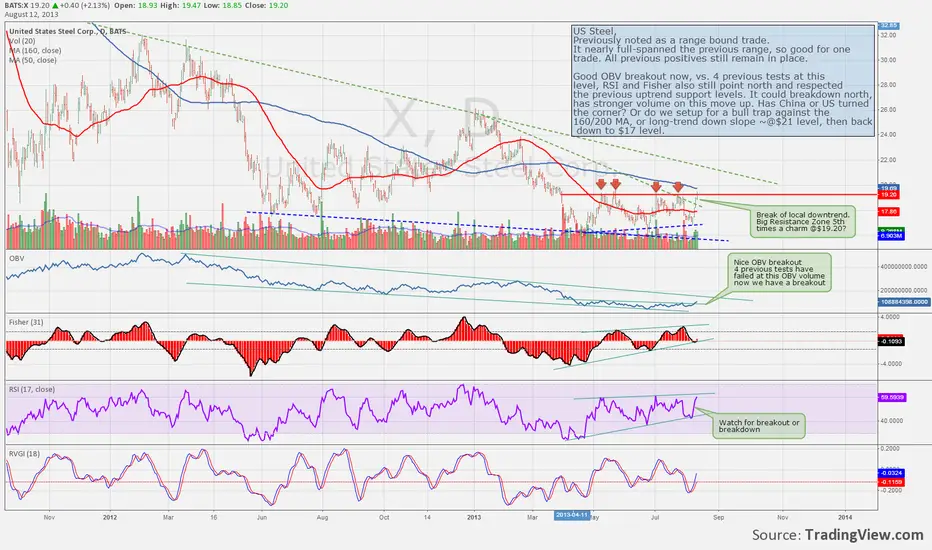The image size is (932, 550).
Task: Click the 30.00 price axis tick
Action: click(x=888, y=60)
